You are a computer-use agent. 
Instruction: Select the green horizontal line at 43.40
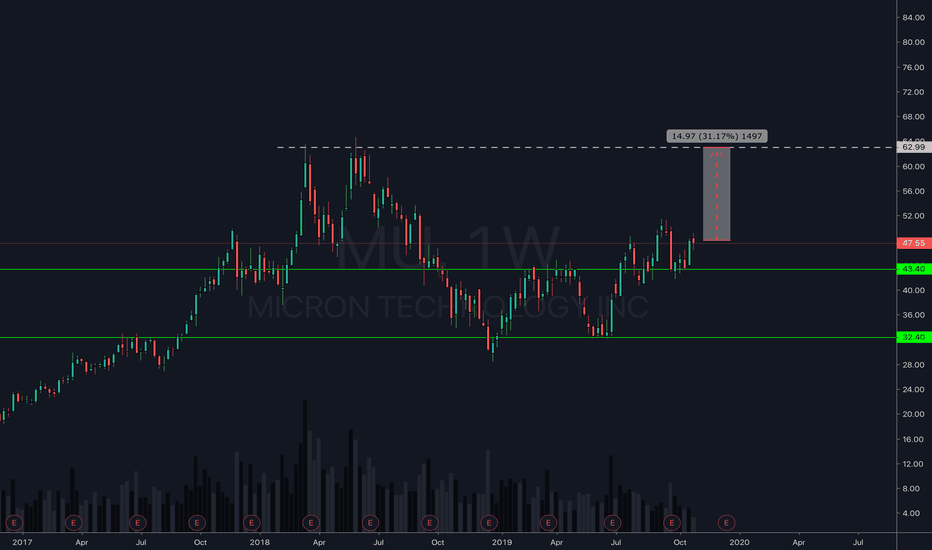coord(448,269)
